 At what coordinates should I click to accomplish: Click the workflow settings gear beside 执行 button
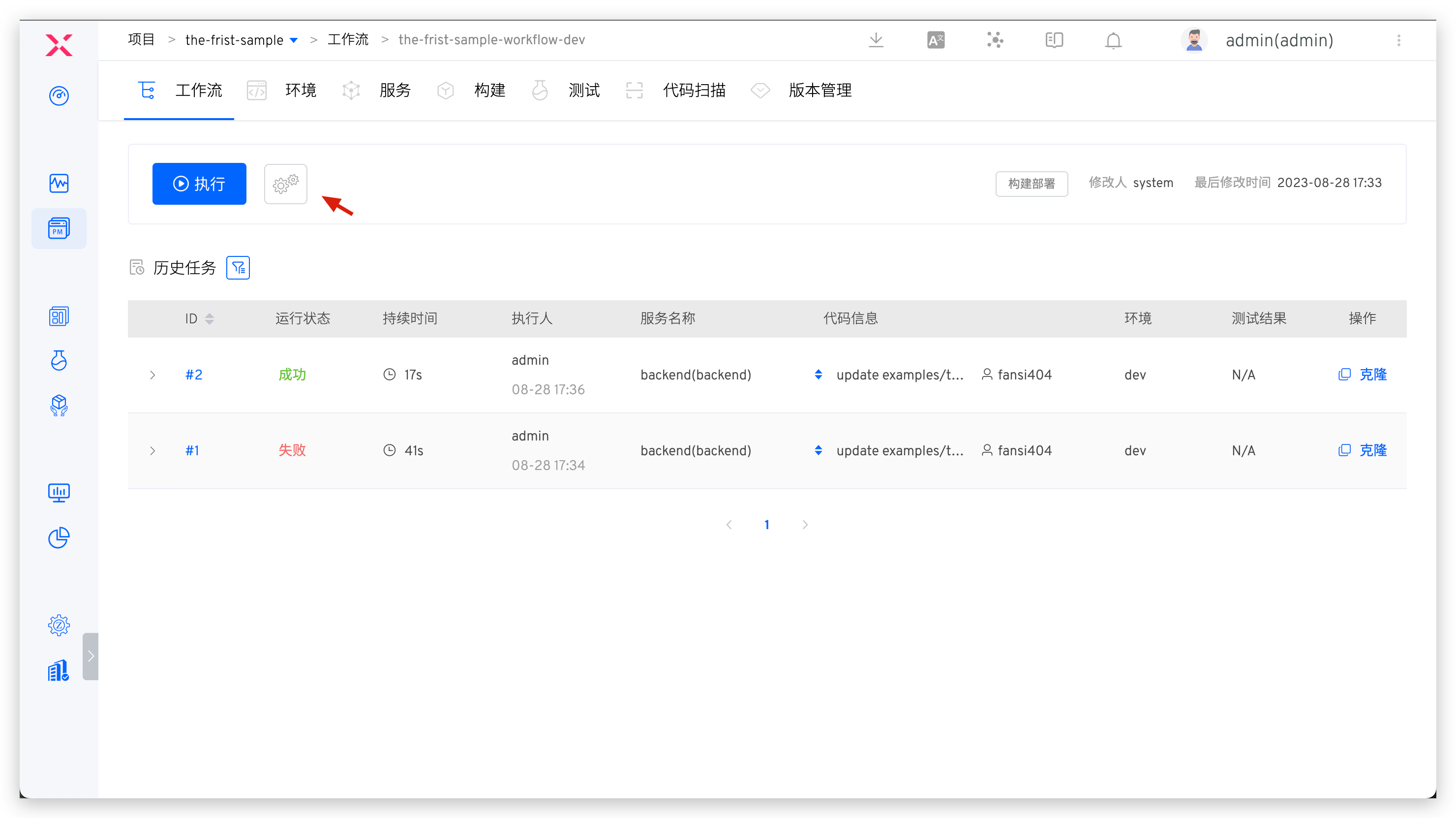[x=285, y=183]
